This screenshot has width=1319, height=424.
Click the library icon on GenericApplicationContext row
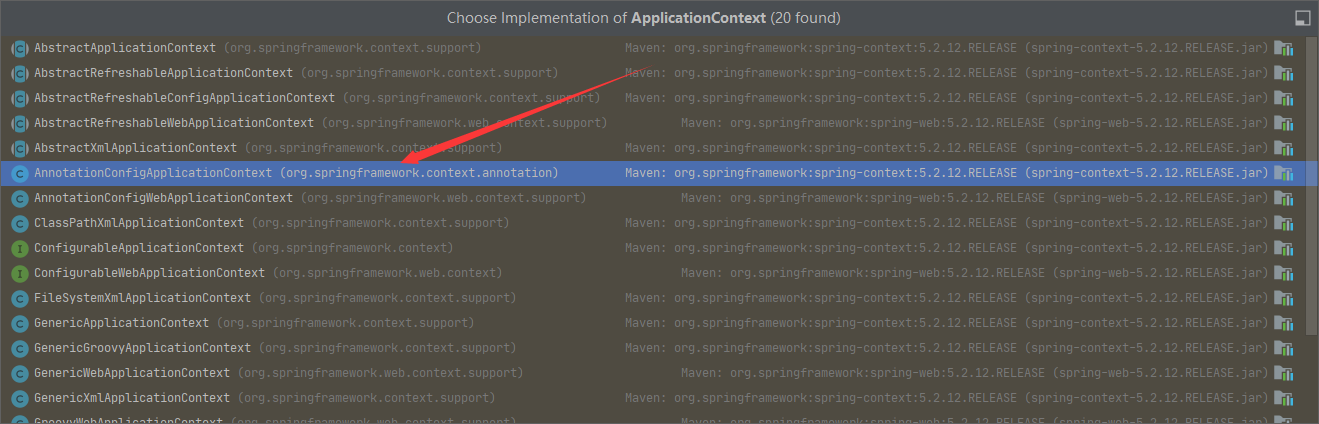pyautogui.click(x=1283, y=323)
